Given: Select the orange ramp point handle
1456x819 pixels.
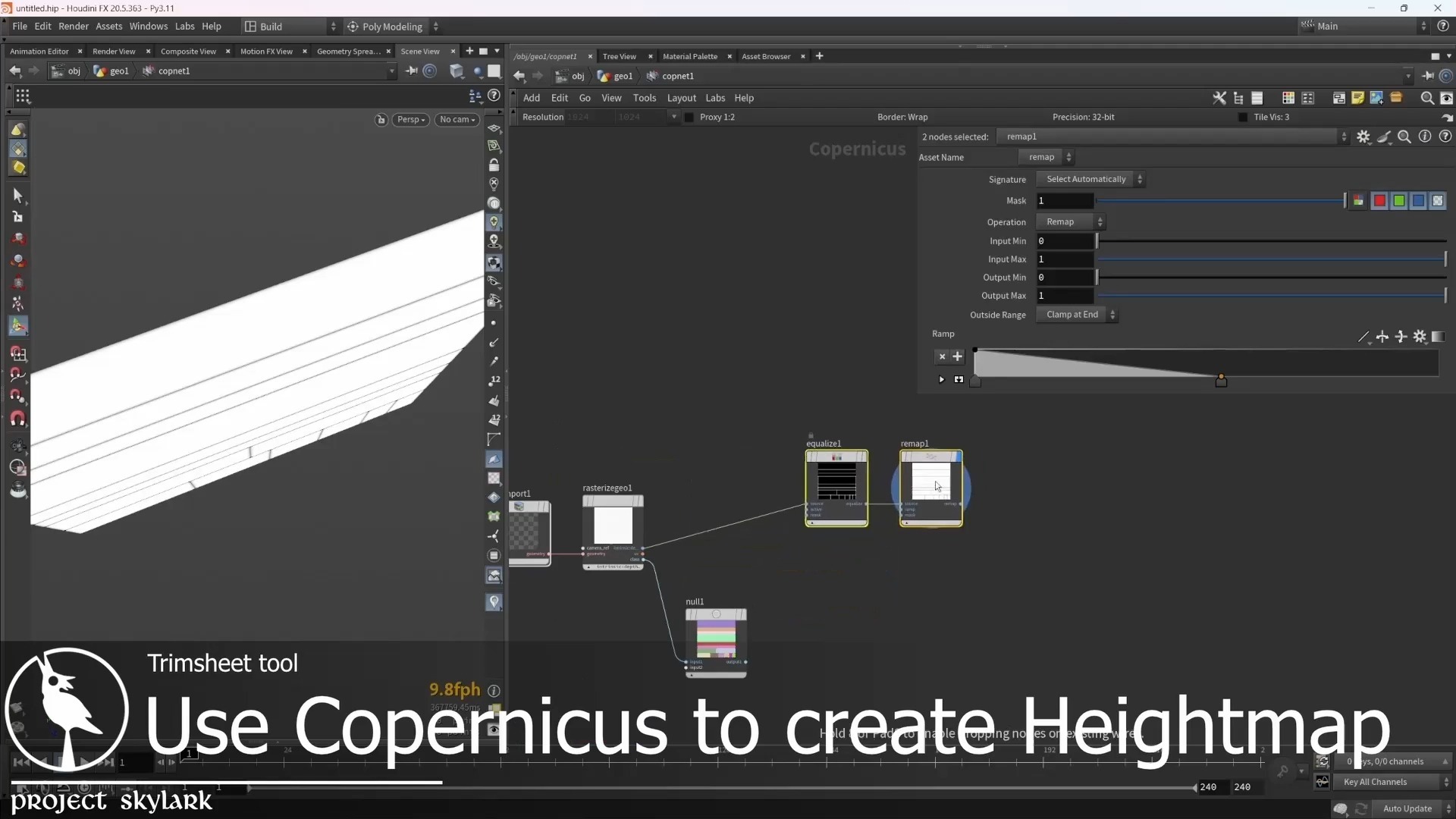Looking at the screenshot, I should (x=1221, y=381).
